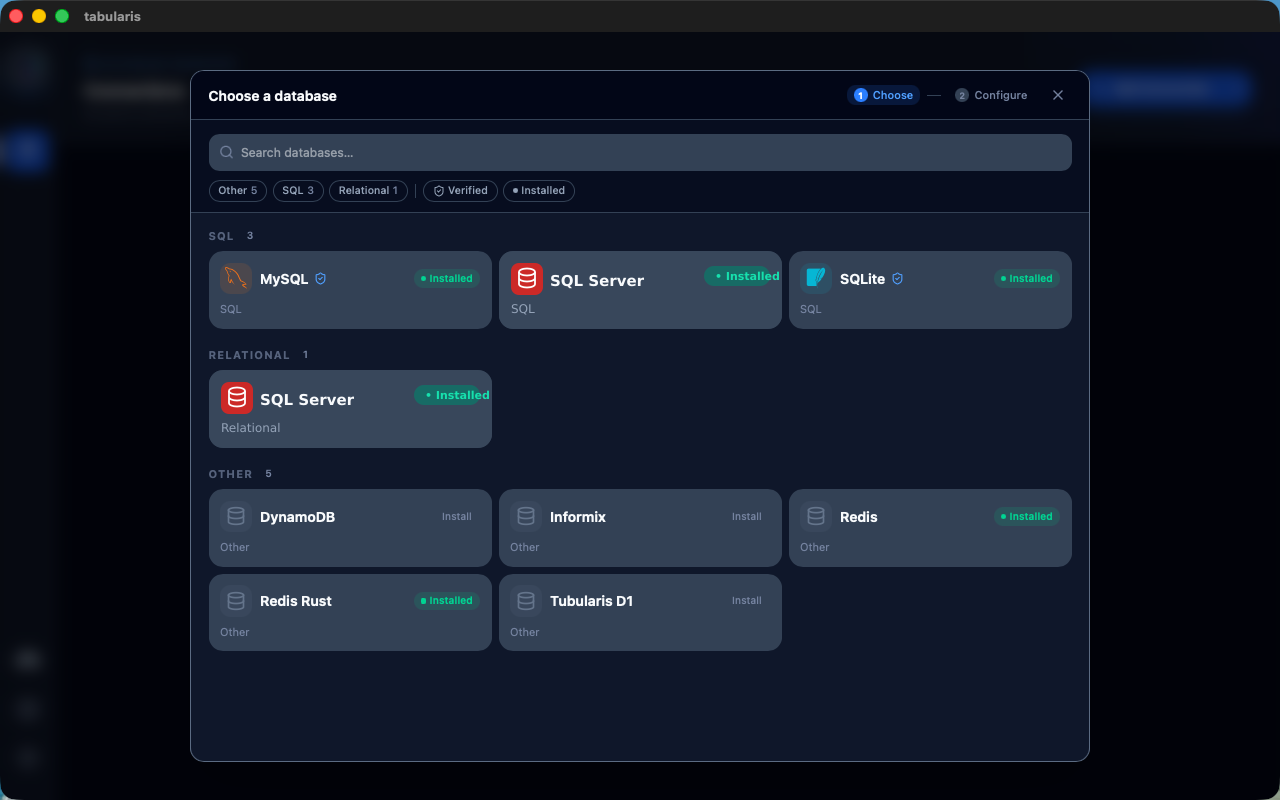Go to the Configure step
This screenshot has width=1280, height=800.
click(991, 95)
